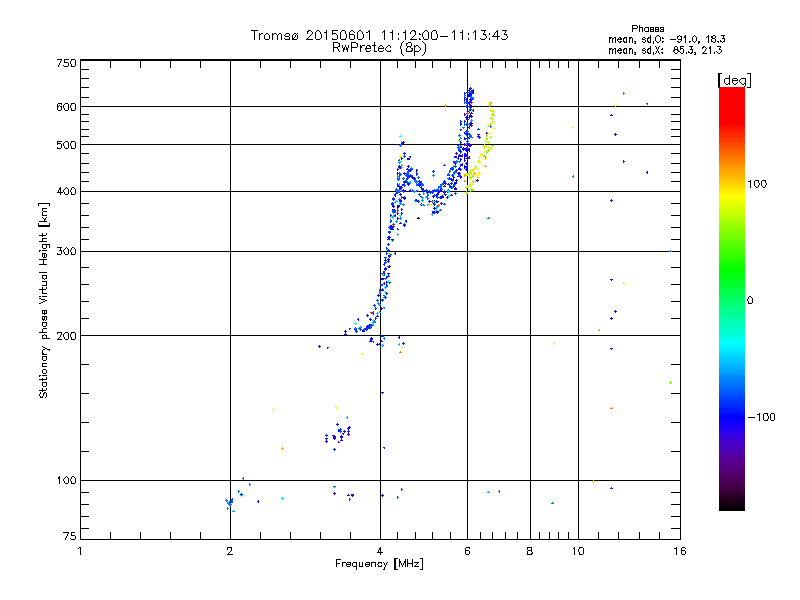
Task: Click the y-axis label '200'
Action: coord(66,336)
